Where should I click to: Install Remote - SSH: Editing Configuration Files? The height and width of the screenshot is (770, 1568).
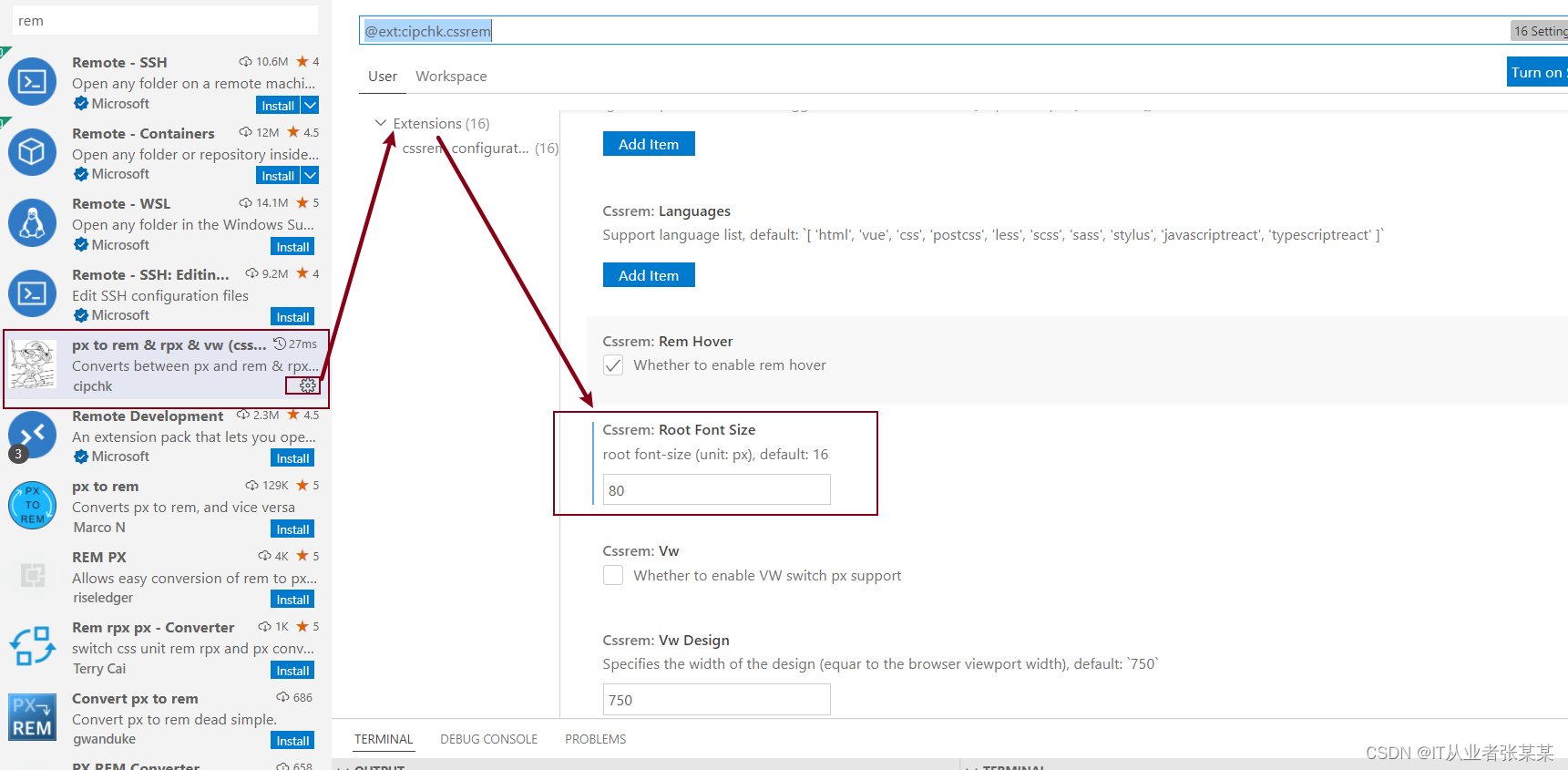(292, 316)
